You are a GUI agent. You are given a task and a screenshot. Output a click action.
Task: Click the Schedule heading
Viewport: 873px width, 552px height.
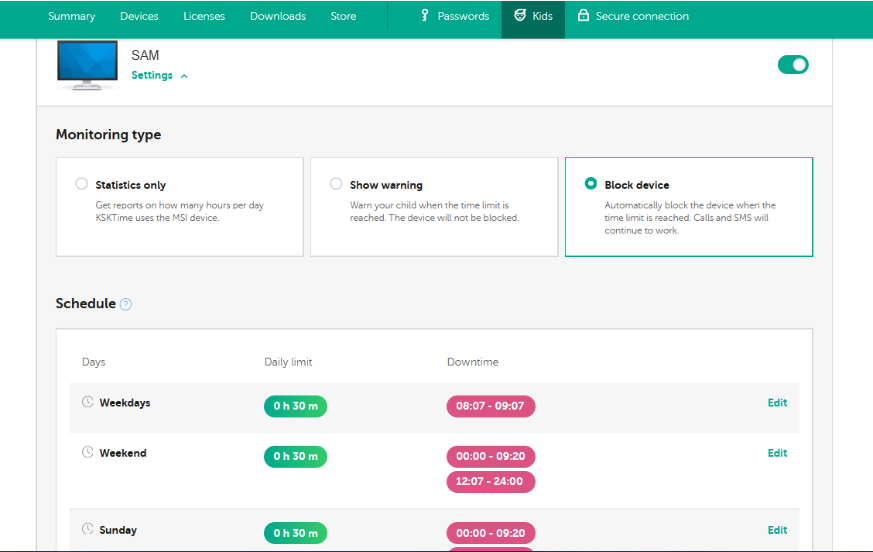[86, 304]
